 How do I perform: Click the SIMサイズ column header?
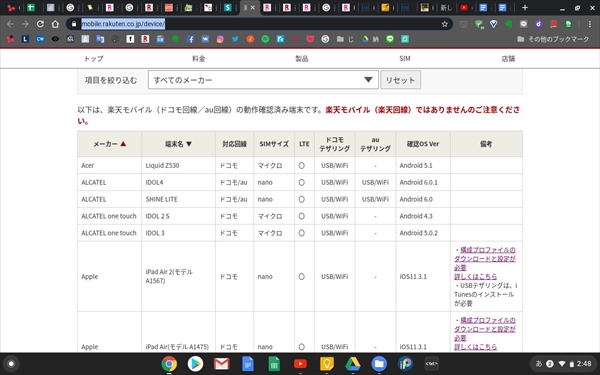[x=274, y=144]
